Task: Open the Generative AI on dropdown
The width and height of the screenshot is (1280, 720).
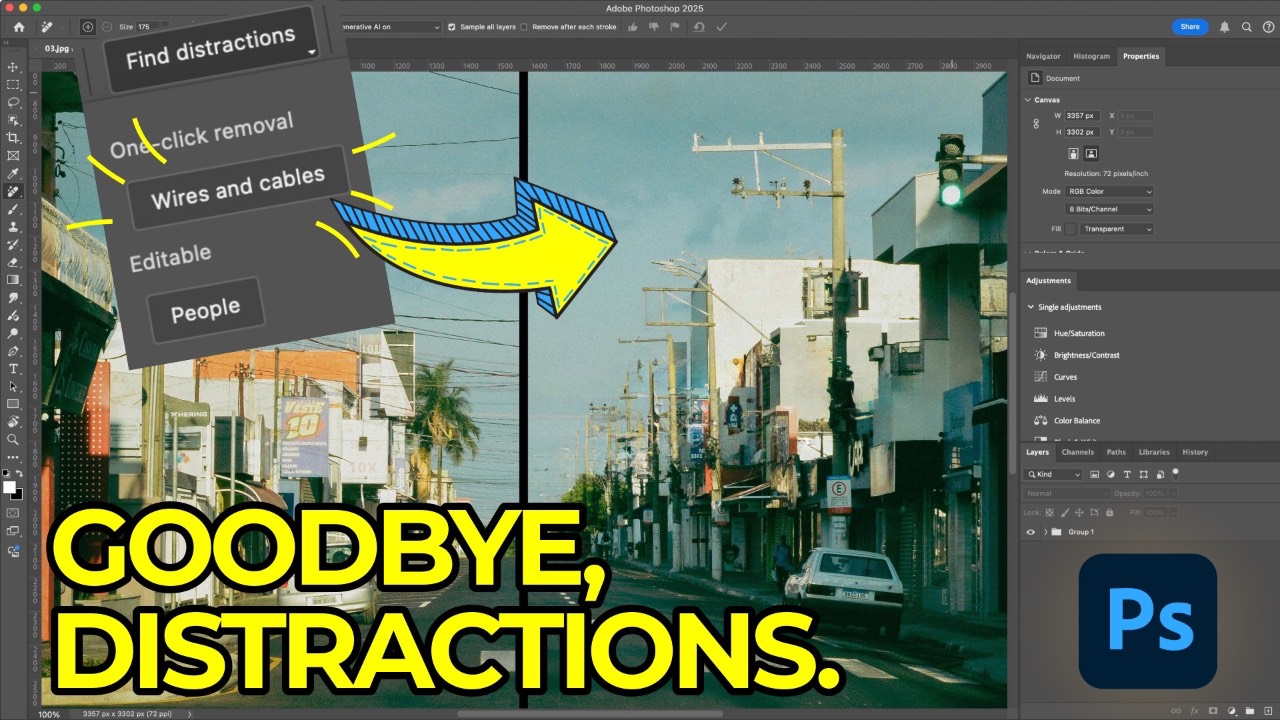Action: pos(391,27)
